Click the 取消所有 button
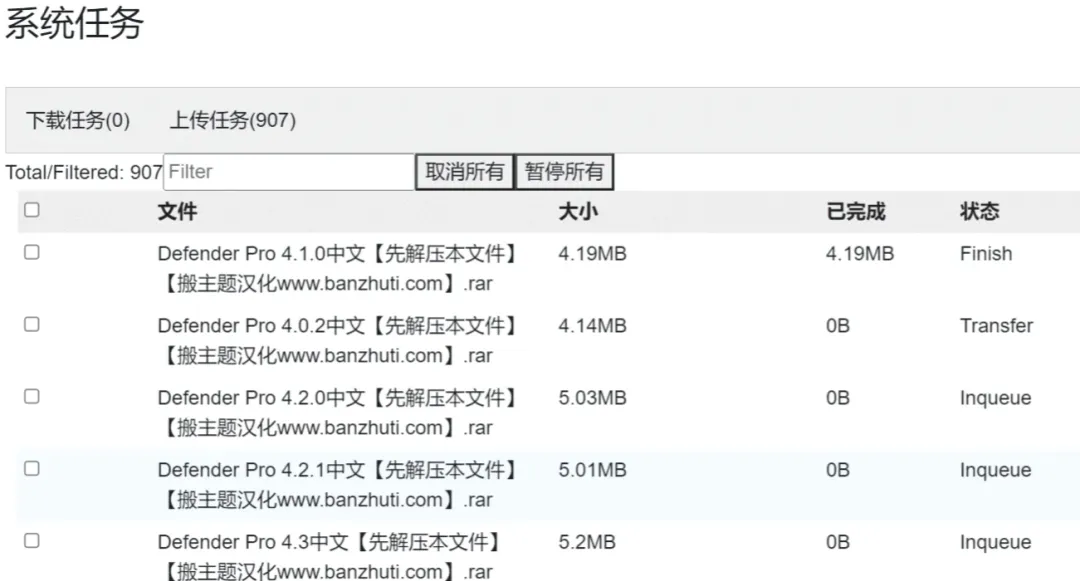 click(x=464, y=171)
